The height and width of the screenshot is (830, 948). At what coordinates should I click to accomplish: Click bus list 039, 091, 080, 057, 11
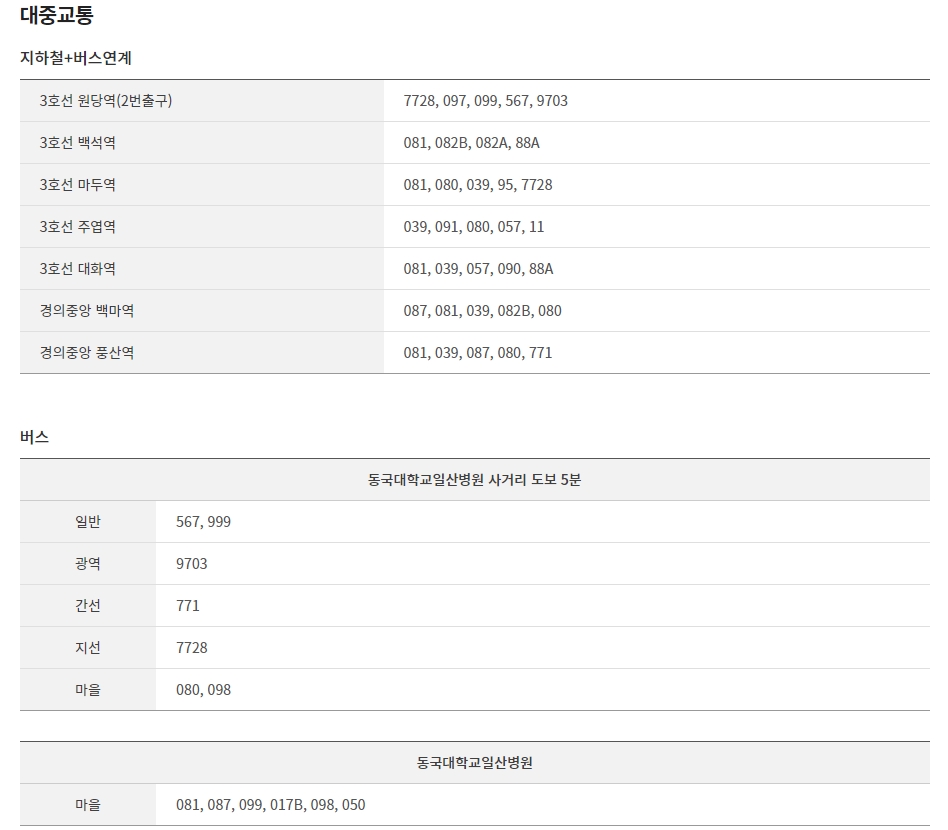tap(473, 227)
